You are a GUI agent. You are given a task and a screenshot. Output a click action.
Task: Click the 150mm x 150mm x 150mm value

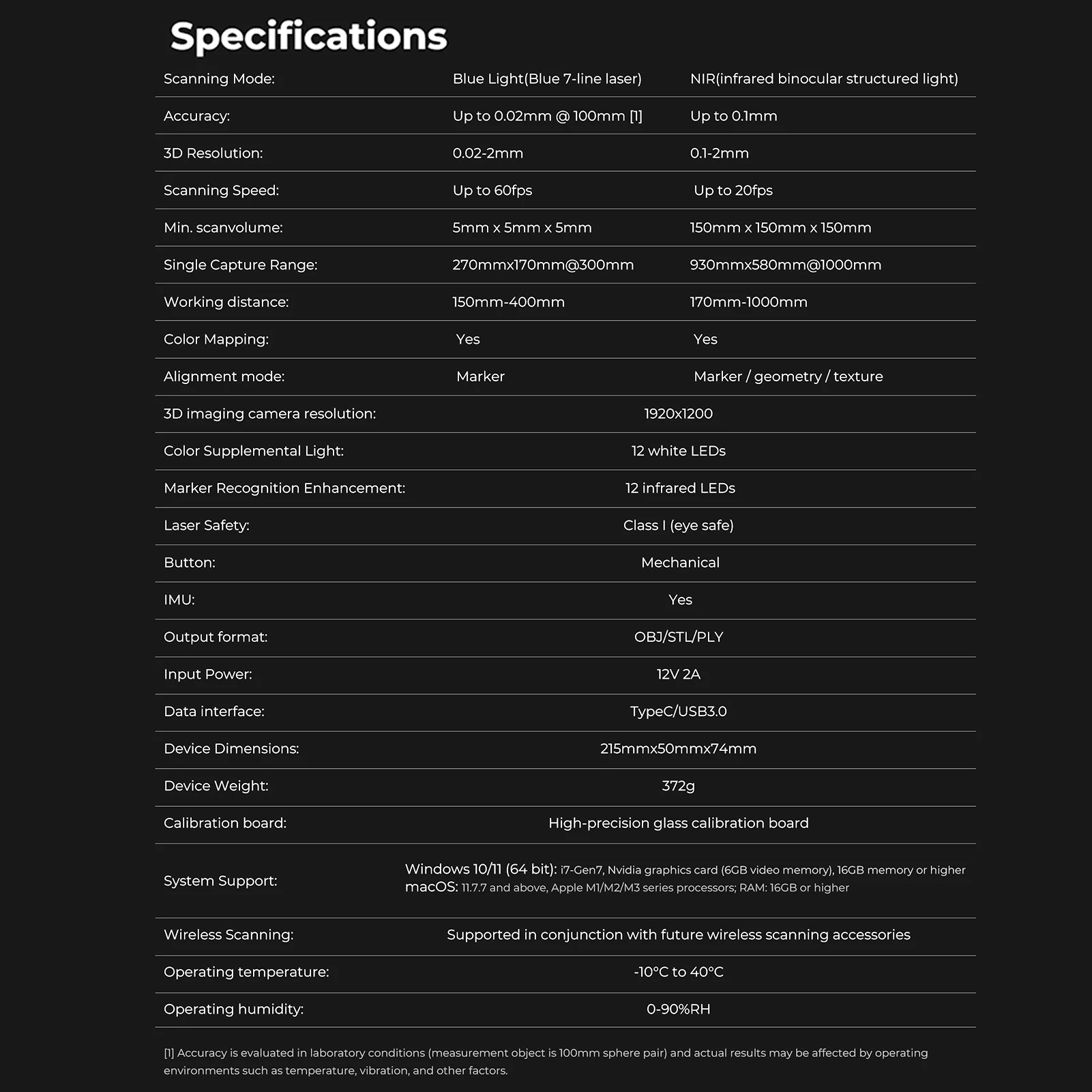click(780, 228)
